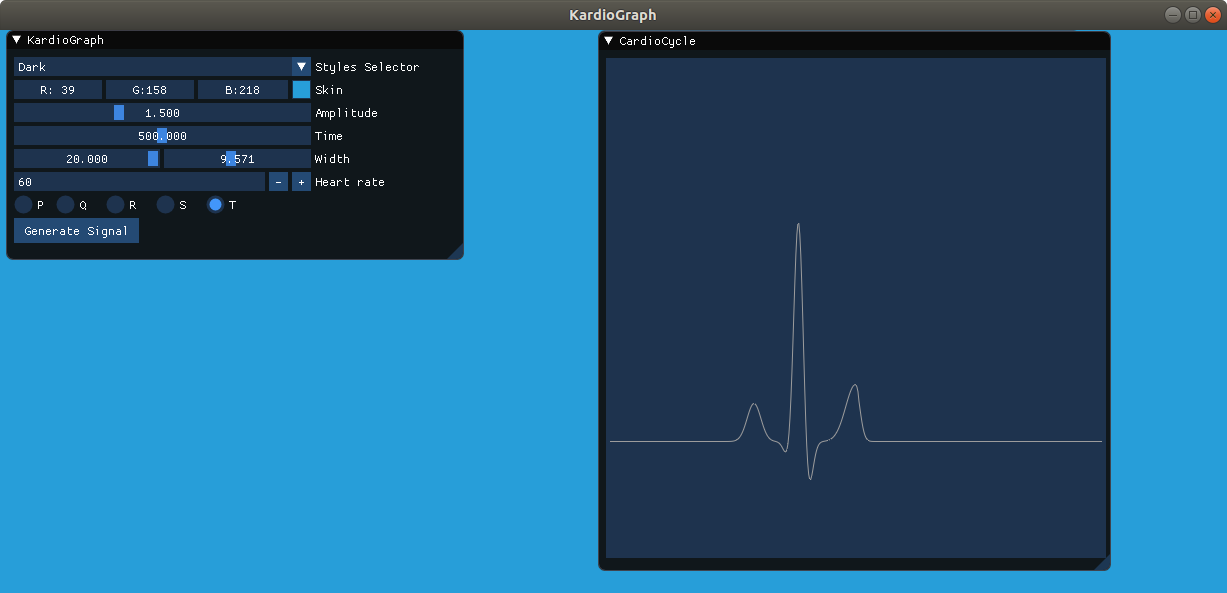Decrease Heart rate using the minus button
1227x593 pixels.
[278, 181]
